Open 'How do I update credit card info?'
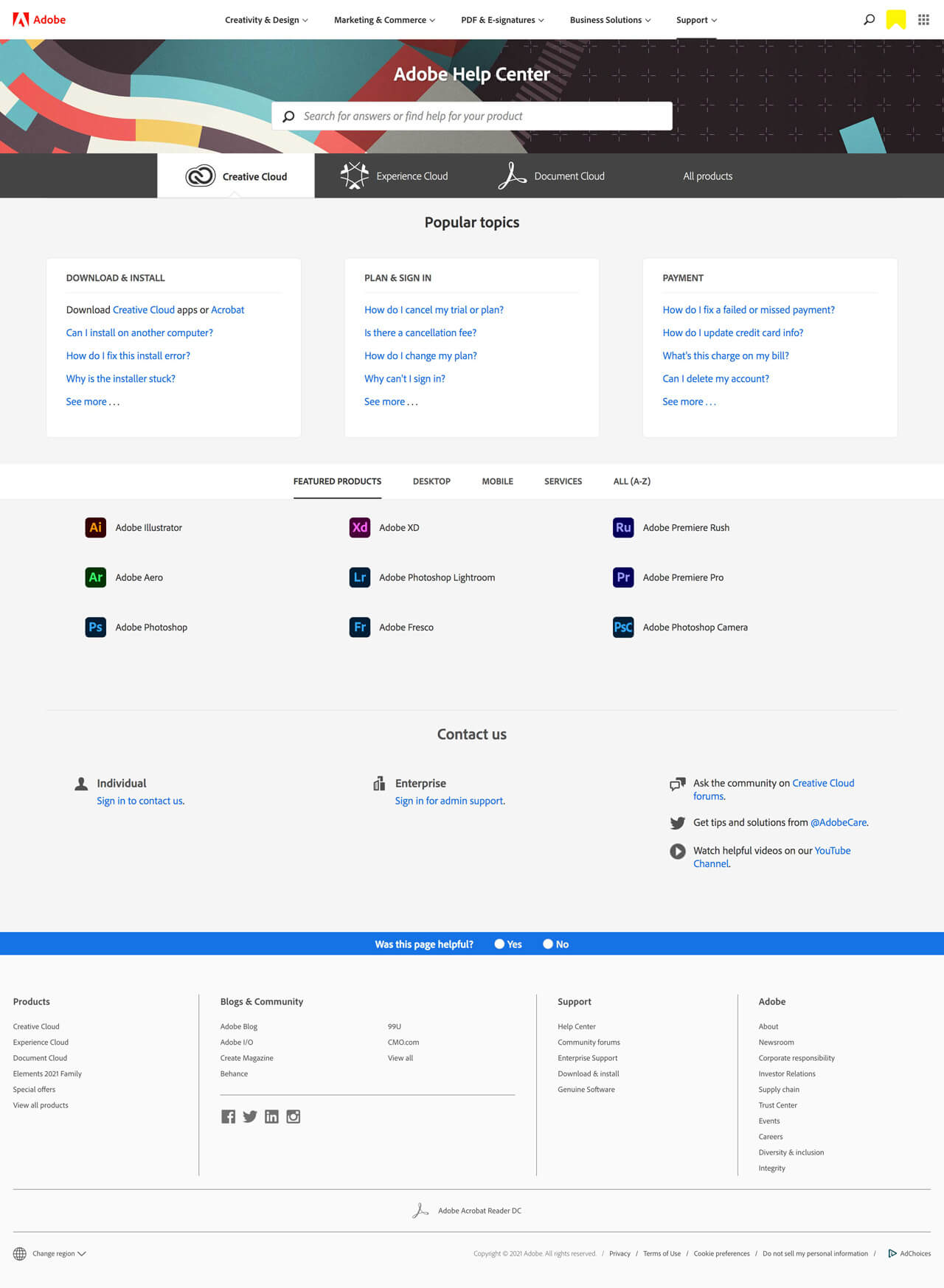 [733, 333]
